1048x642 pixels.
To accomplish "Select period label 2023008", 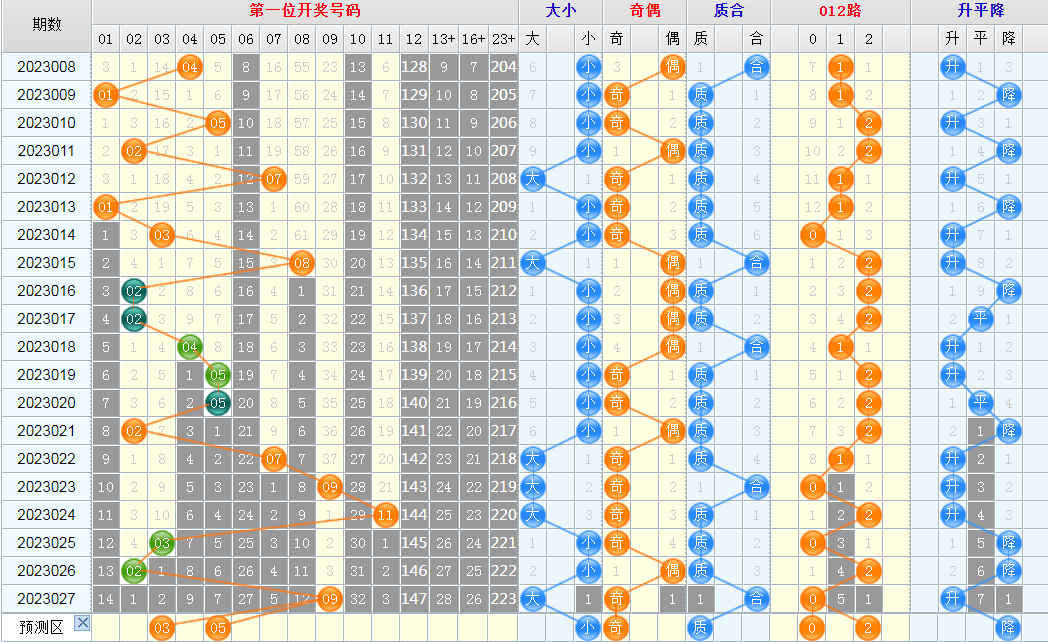I will pos(47,67).
